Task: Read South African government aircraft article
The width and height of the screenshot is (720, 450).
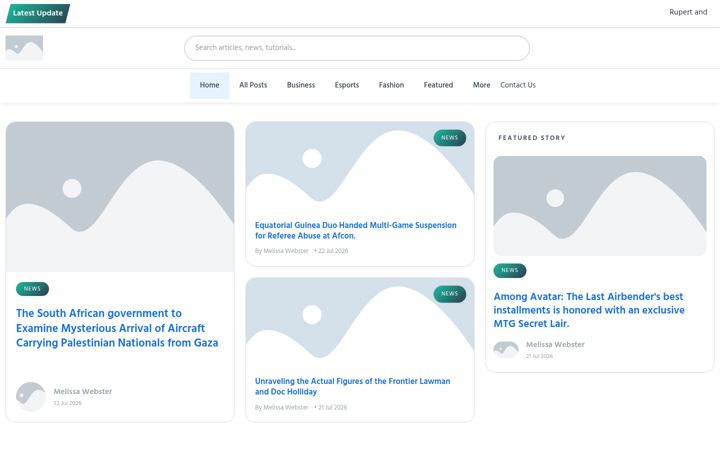Action: (117, 328)
